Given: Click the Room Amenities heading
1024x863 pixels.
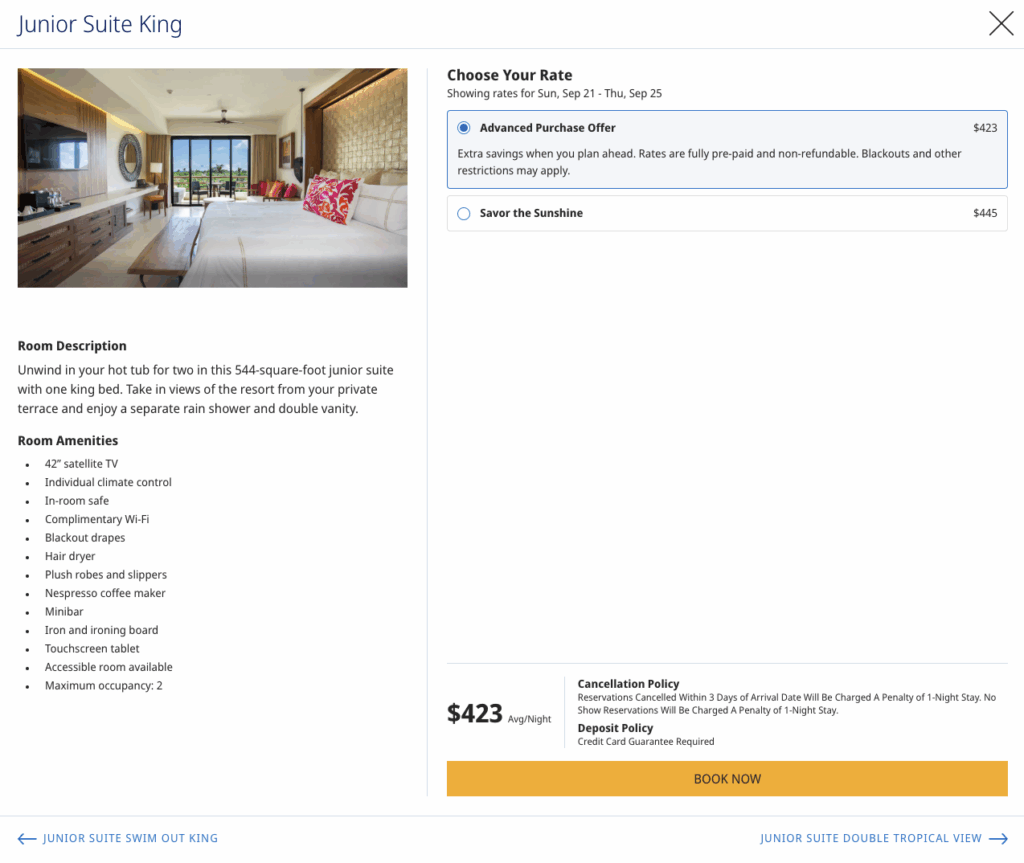Looking at the screenshot, I should pyautogui.click(x=67, y=440).
